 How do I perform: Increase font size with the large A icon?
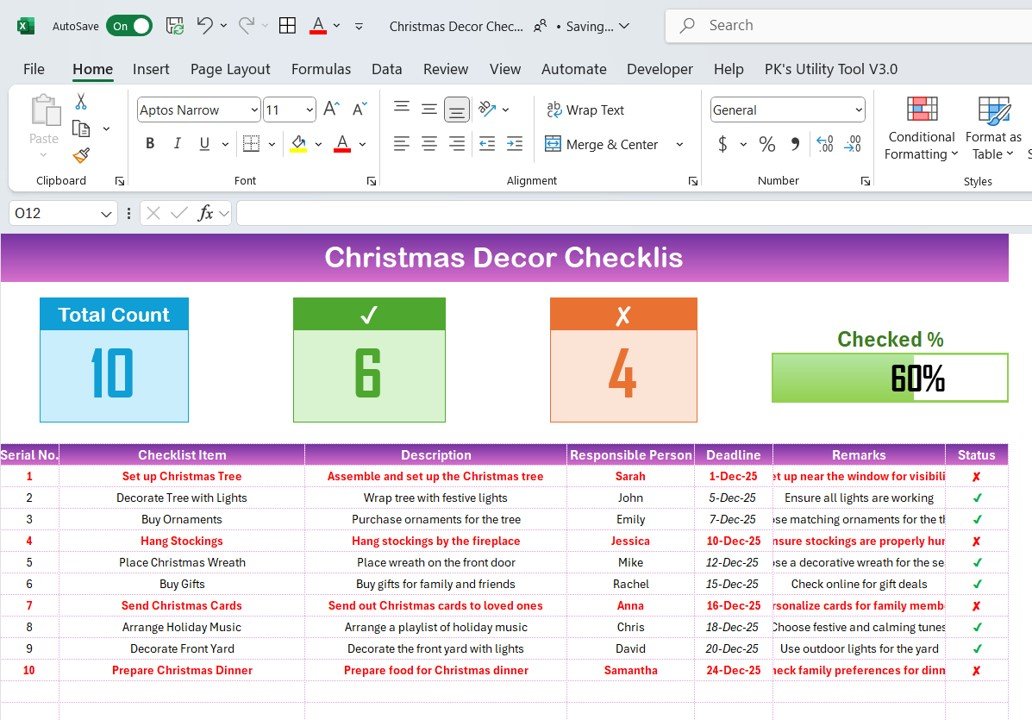click(331, 109)
